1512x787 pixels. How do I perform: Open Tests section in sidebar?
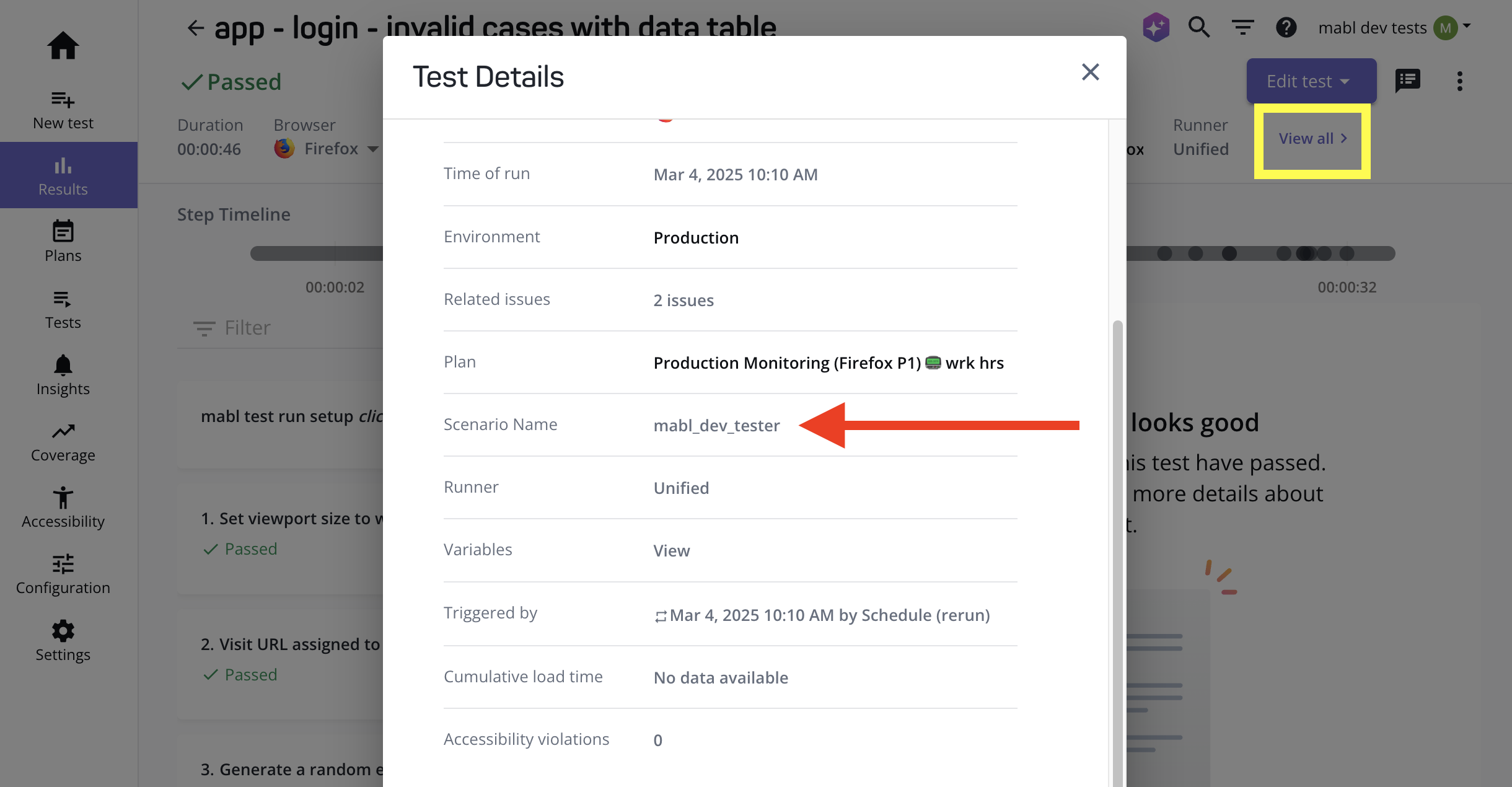[x=63, y=309]
